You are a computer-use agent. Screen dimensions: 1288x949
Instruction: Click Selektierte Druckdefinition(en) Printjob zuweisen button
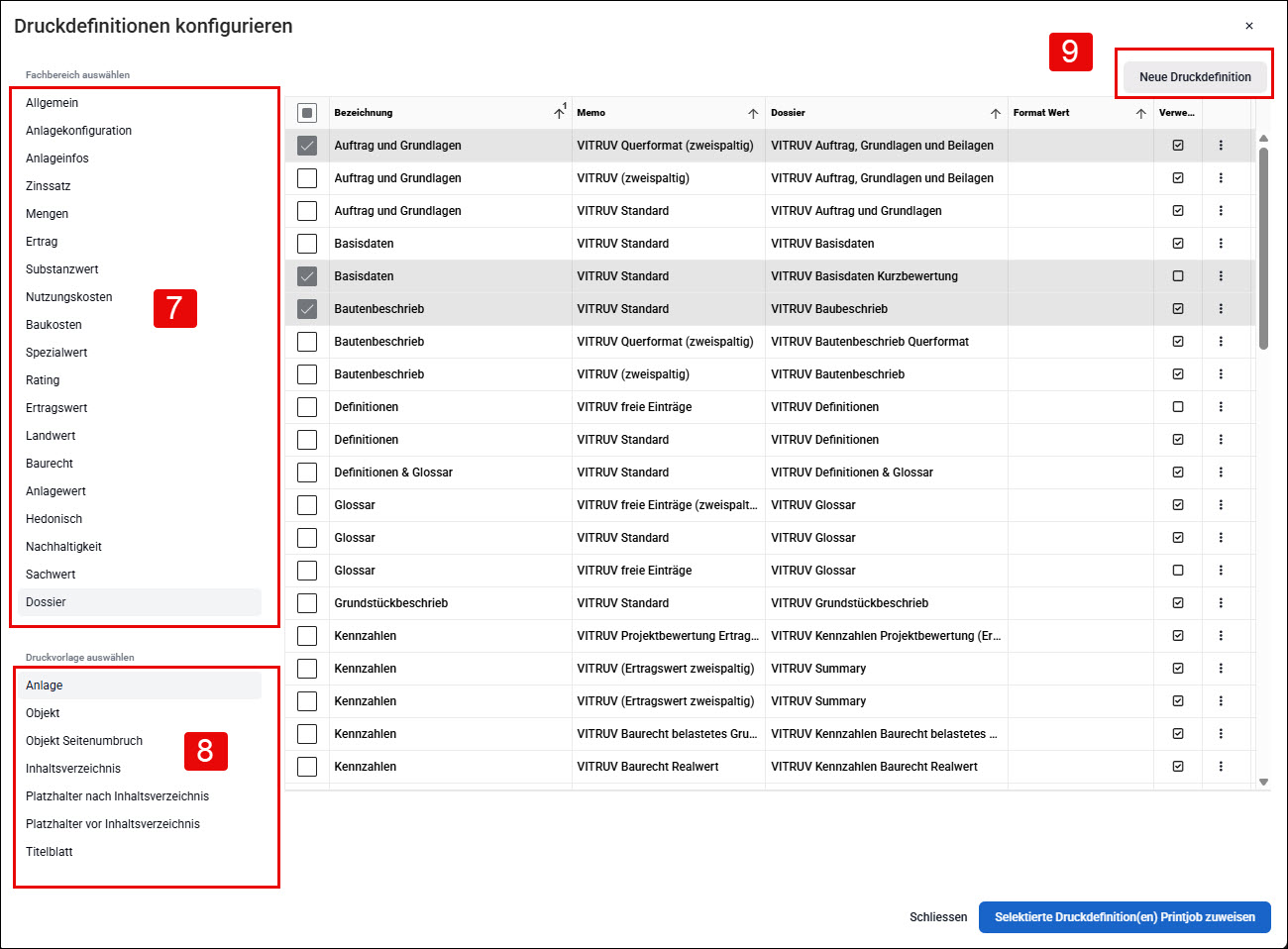pos(1125,917)
